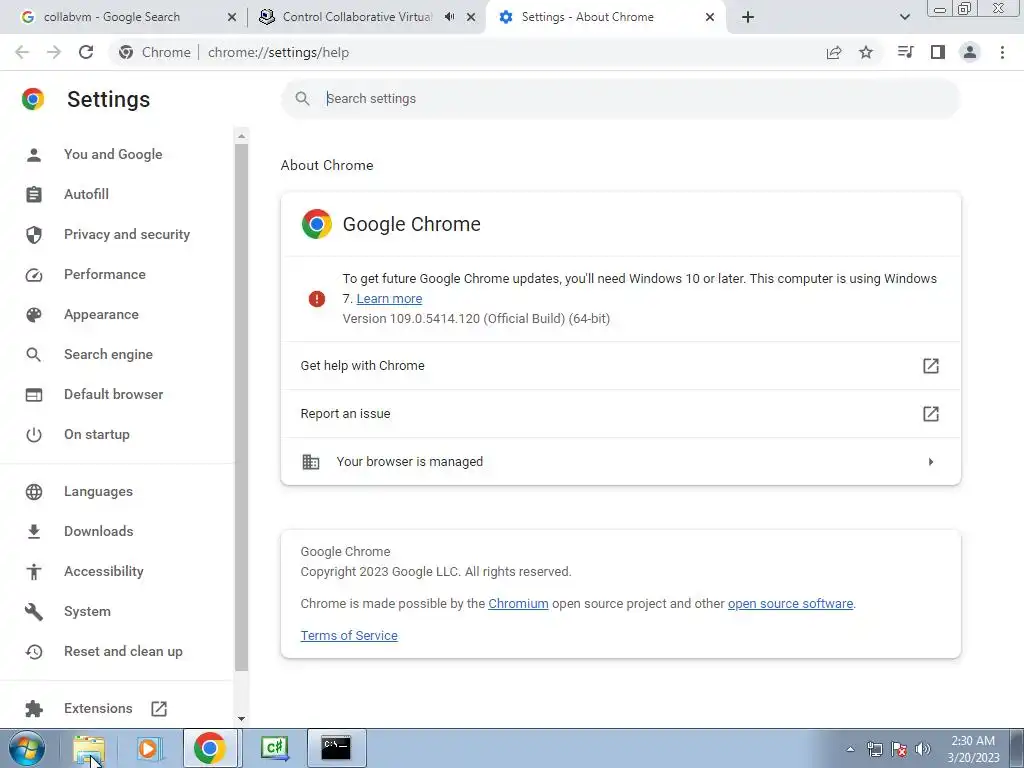Open a new tab with plus button
Viewport: 1024px width, 768px height.
(748, 17)
